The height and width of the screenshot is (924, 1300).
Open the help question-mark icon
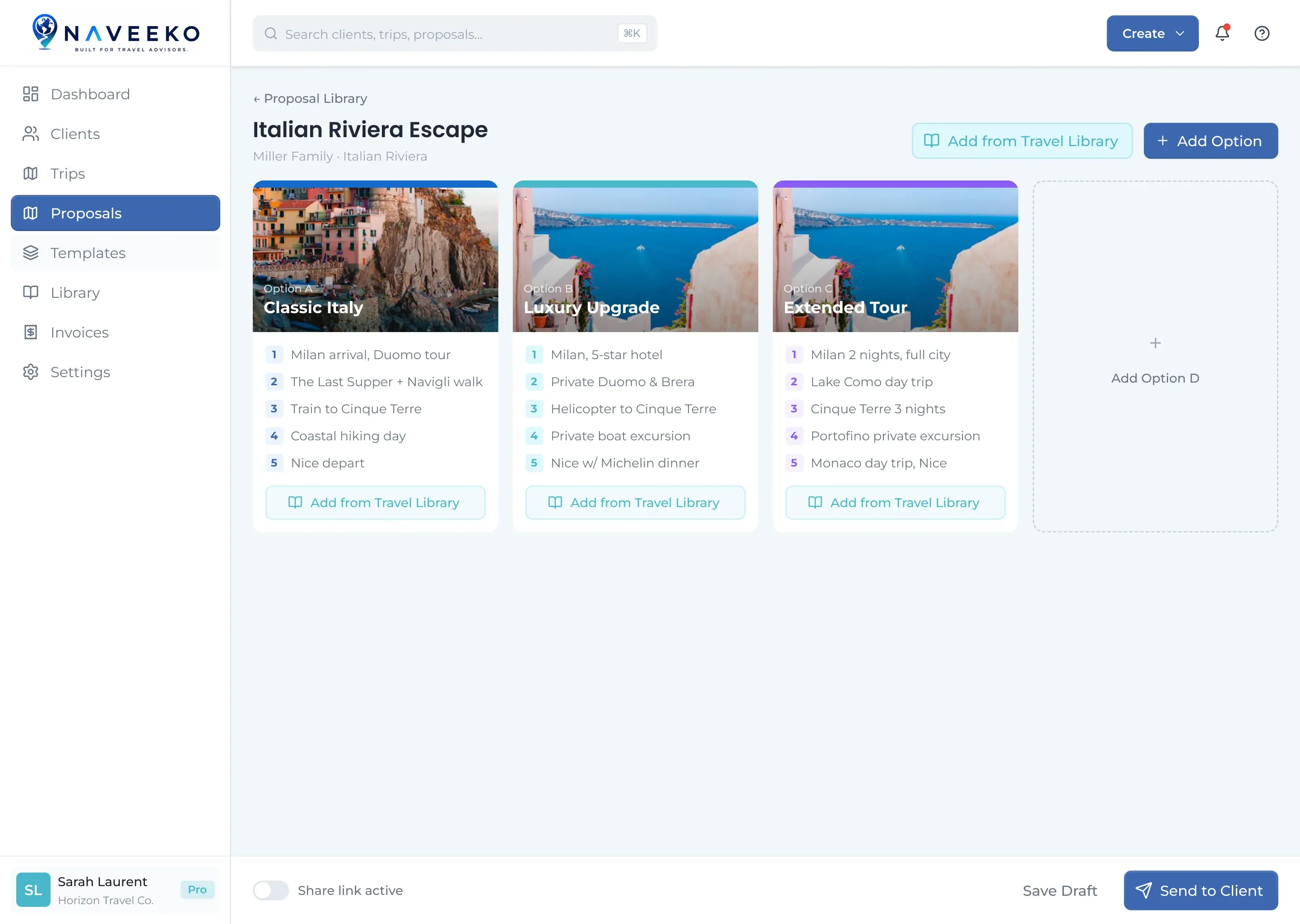pyautogui.click(x=1262, y=33)
